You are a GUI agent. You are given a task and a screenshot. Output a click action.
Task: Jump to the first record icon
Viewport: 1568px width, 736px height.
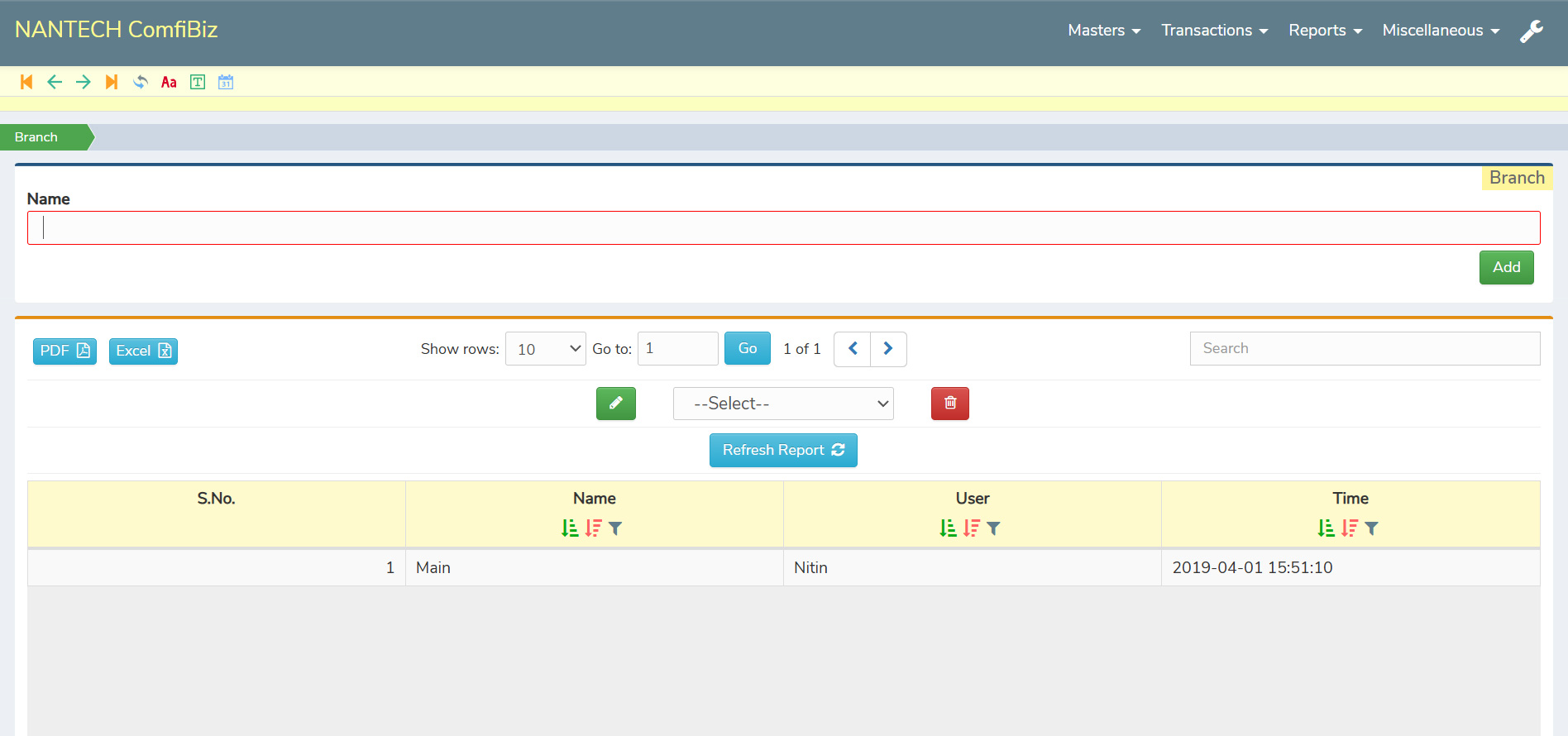pyautogui.click(x=26, y=82)
